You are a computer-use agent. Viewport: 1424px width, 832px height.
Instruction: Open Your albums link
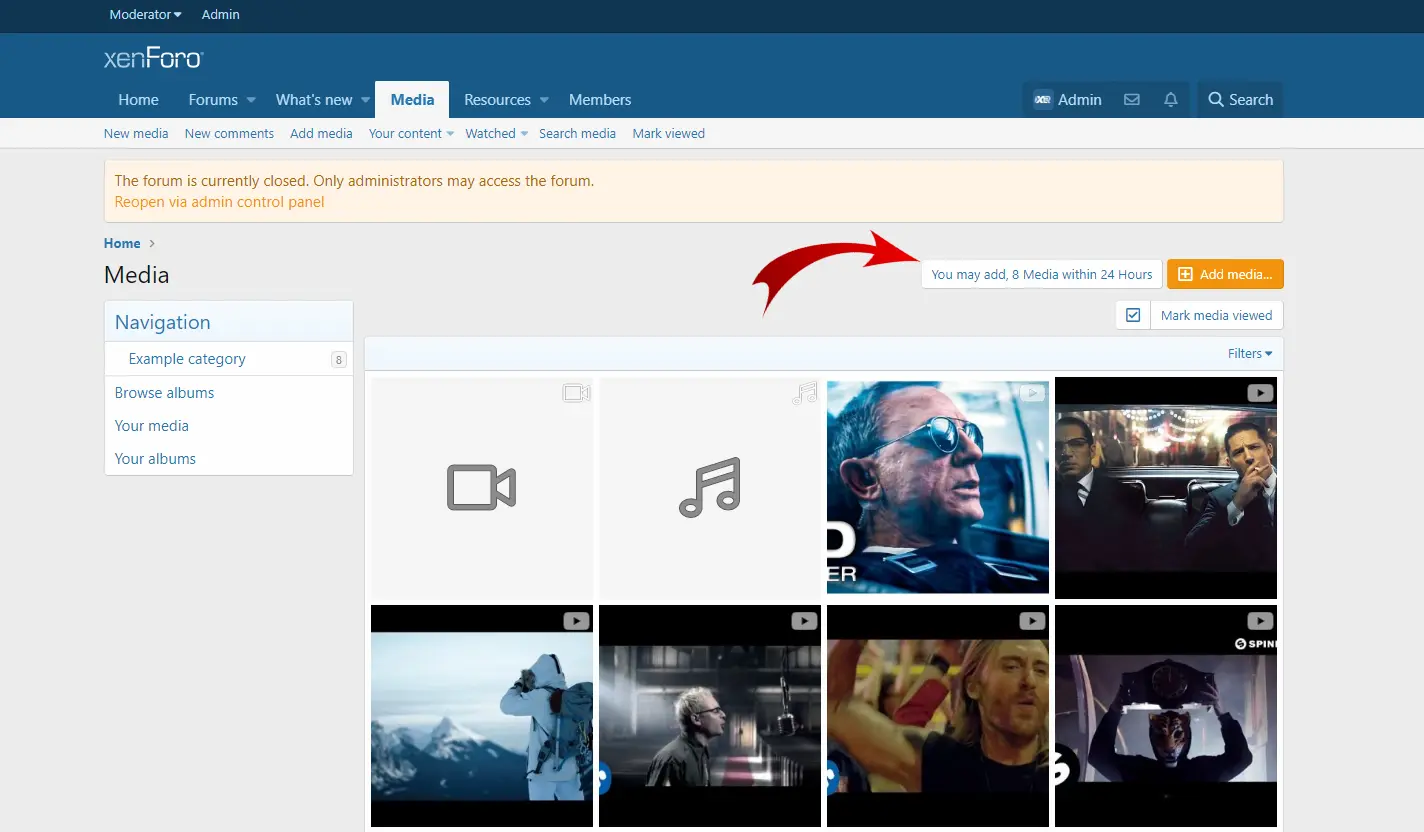click(155, 459)
